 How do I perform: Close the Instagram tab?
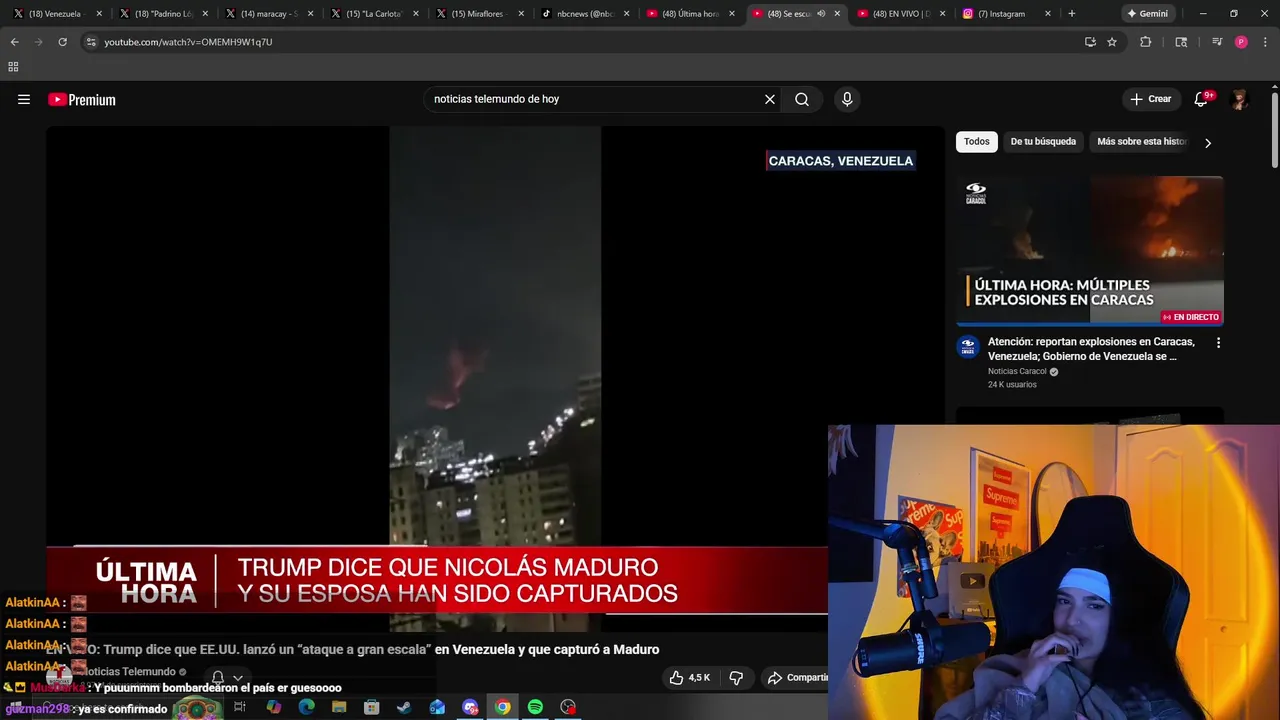point(1048,14)
